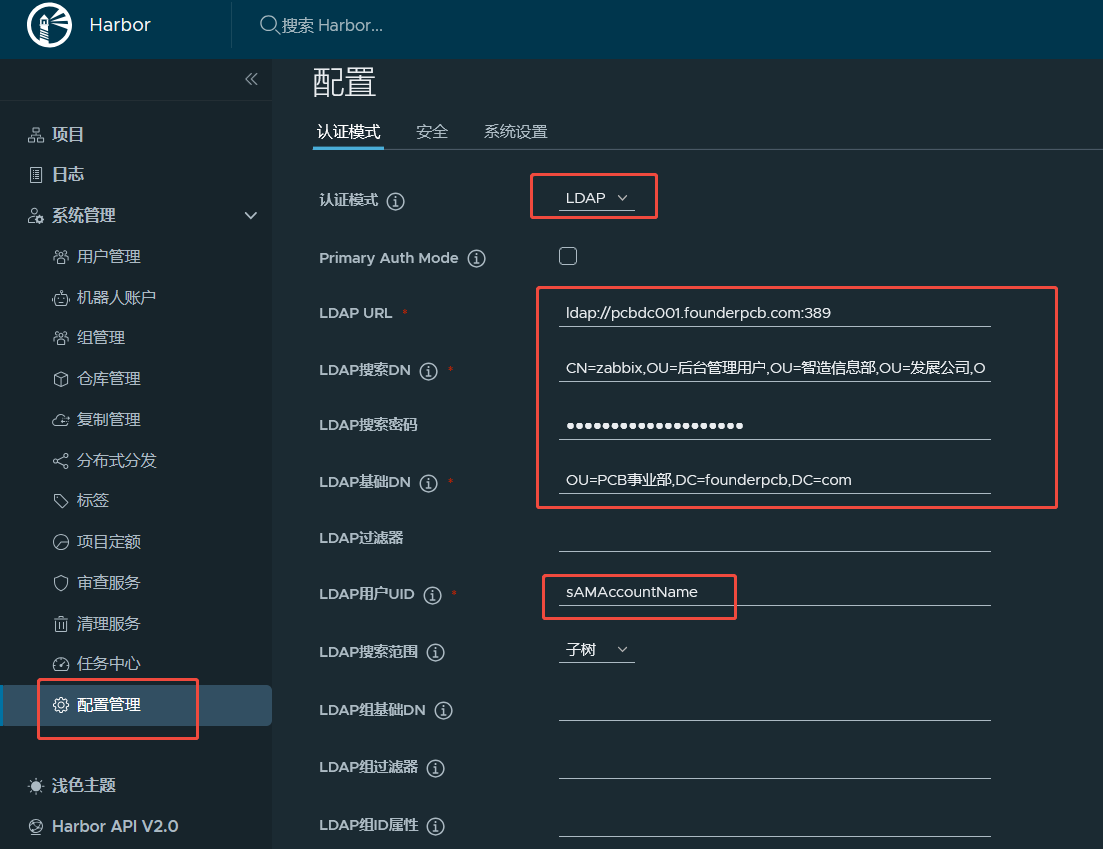Open 项目 in the sidebar

[x=68, y=135]
